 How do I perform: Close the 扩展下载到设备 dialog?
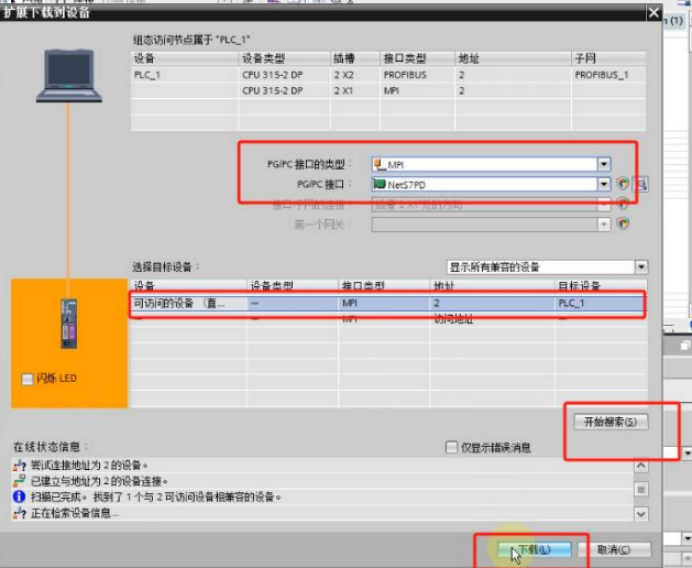pyautogui.click(x=654, y=13)
